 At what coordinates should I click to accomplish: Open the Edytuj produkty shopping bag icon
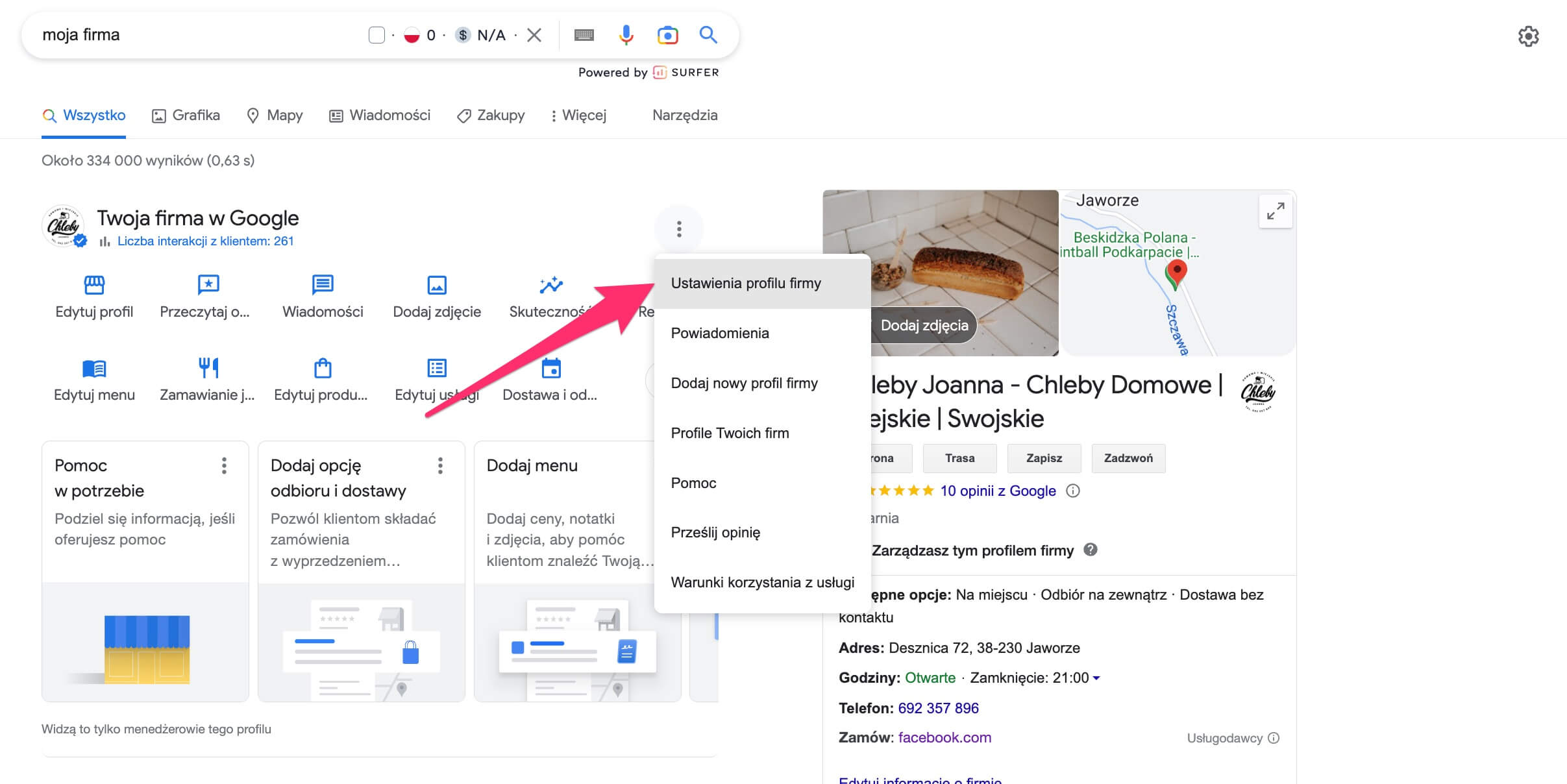323,368
